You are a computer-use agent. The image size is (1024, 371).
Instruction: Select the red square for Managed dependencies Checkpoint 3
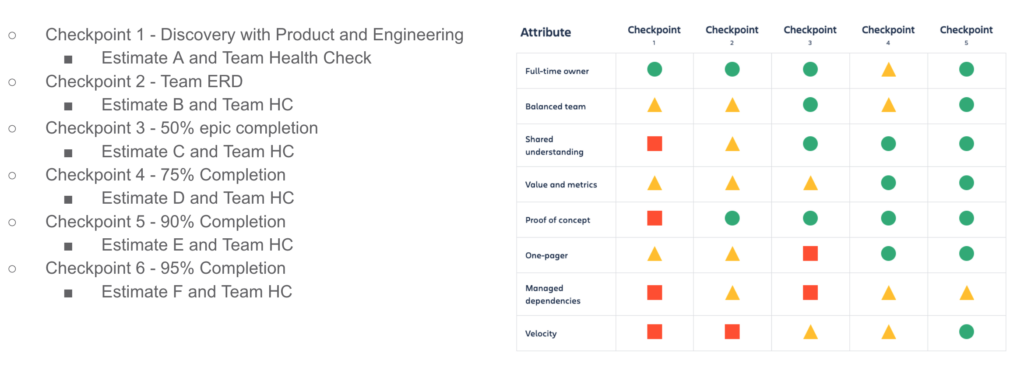point(810,293)
